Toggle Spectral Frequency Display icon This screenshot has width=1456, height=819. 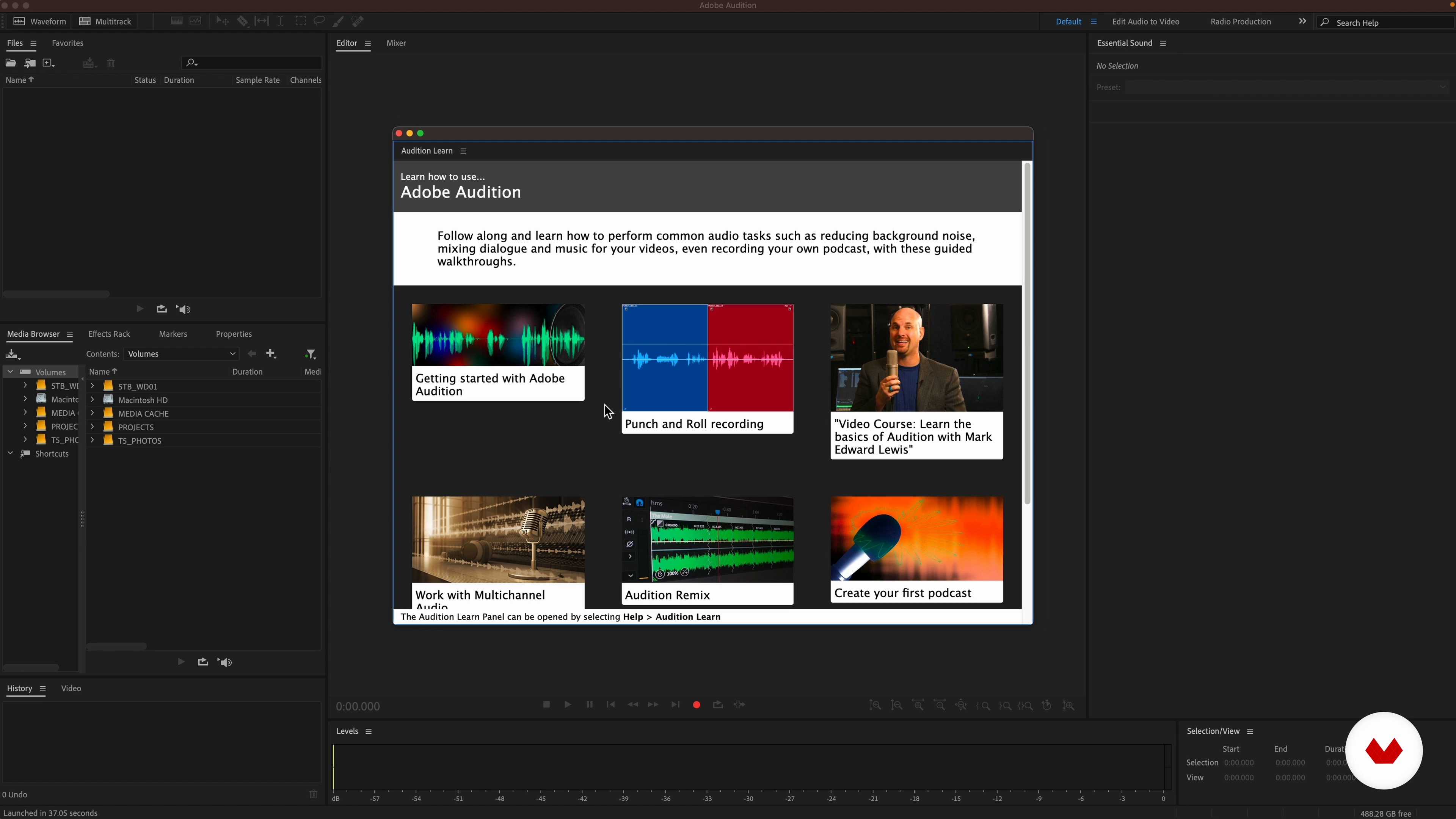(x=177, y=22)
